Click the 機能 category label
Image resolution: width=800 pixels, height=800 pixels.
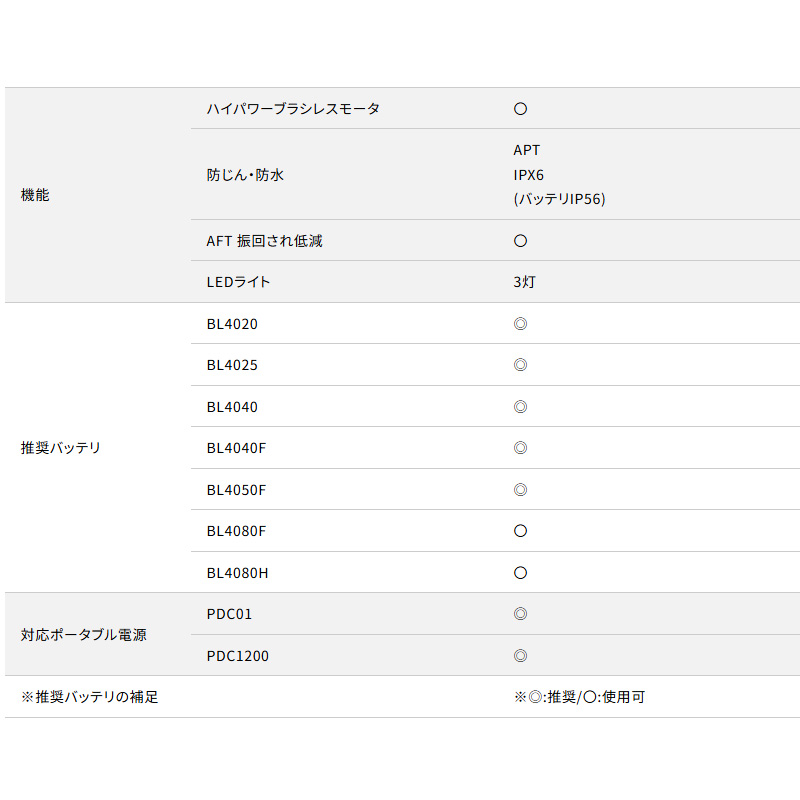[35, 195]
